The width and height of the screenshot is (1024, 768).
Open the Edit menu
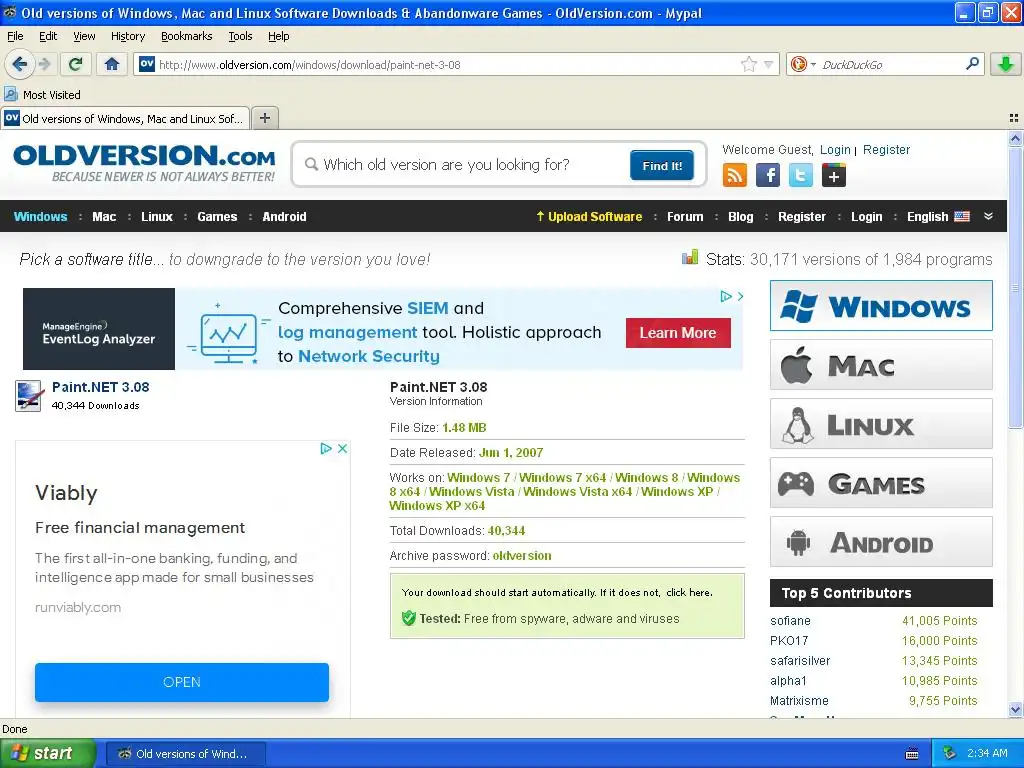(x=48, y=36)
